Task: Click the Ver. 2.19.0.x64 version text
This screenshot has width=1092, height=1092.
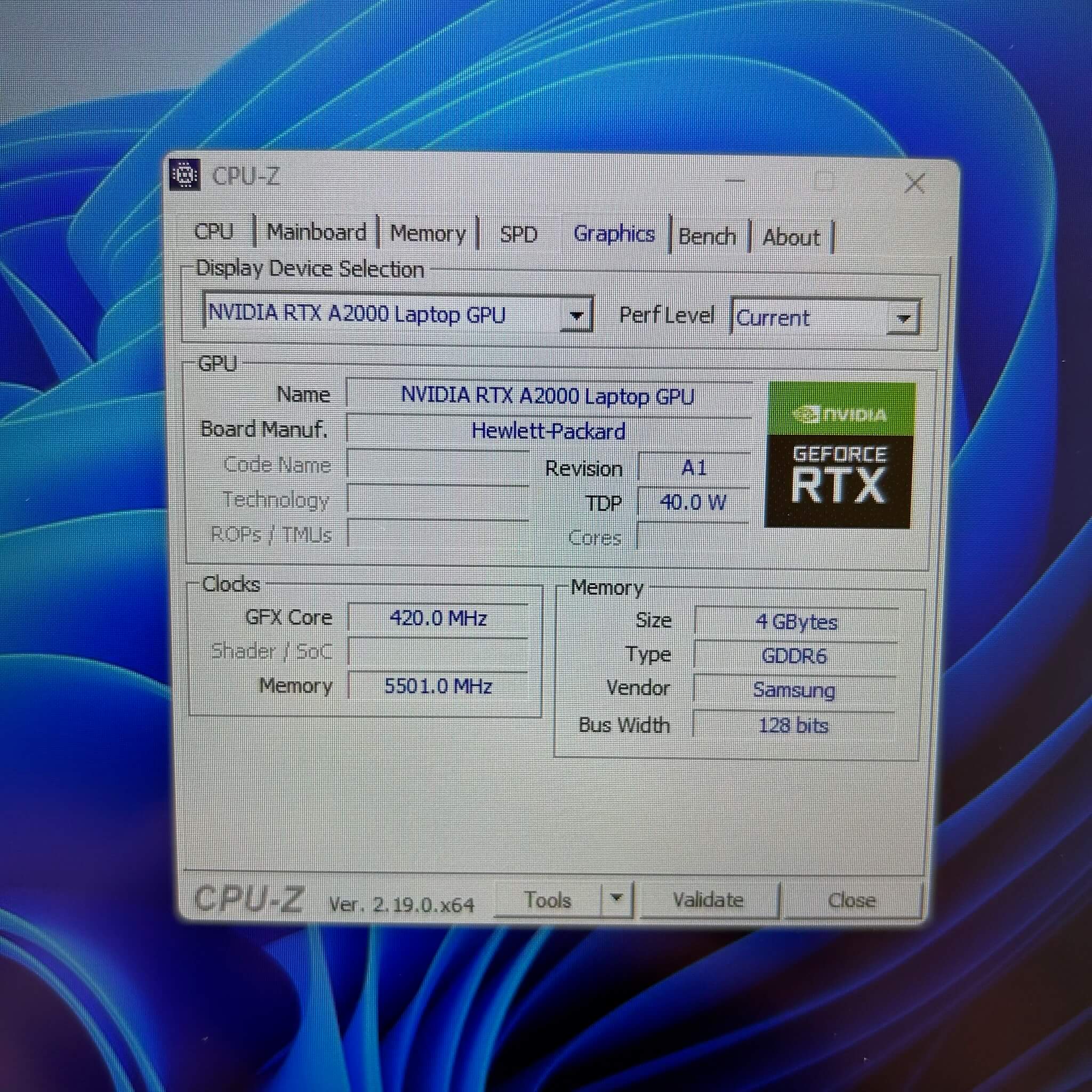Action: pyautogui.click(x=402, y=905)
